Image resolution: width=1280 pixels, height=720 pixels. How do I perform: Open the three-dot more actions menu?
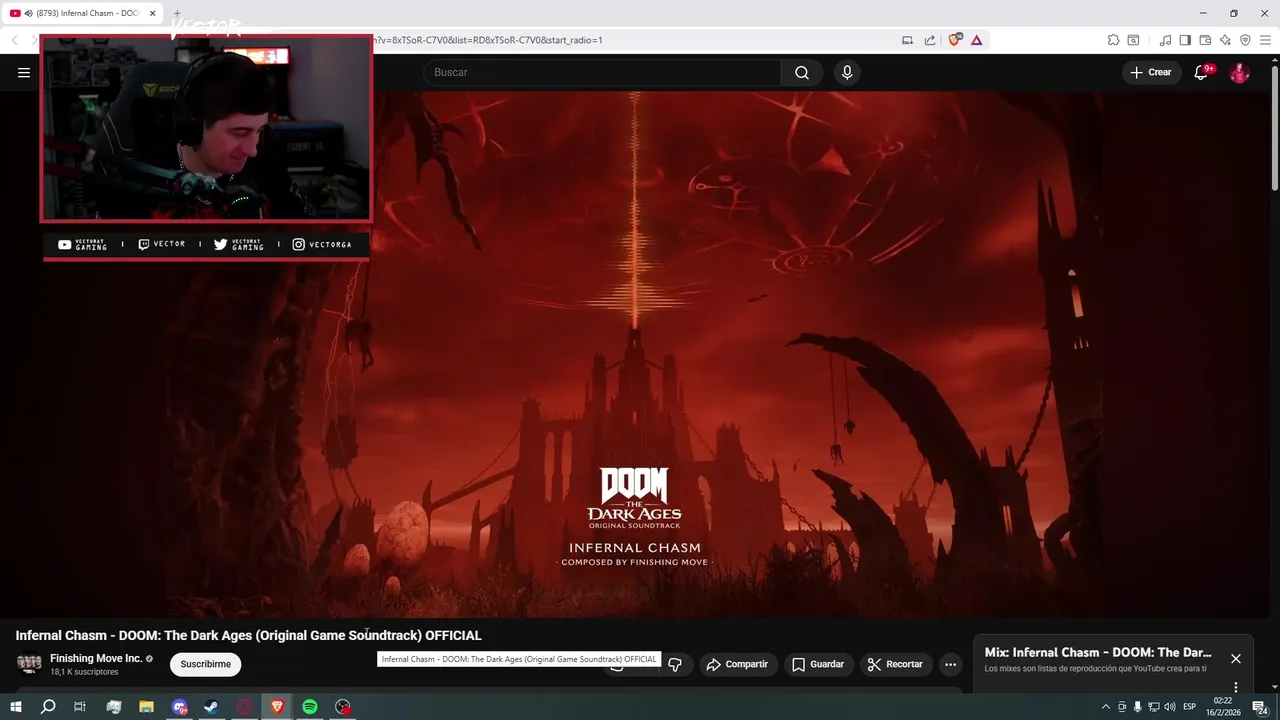(x=951, y=664)
